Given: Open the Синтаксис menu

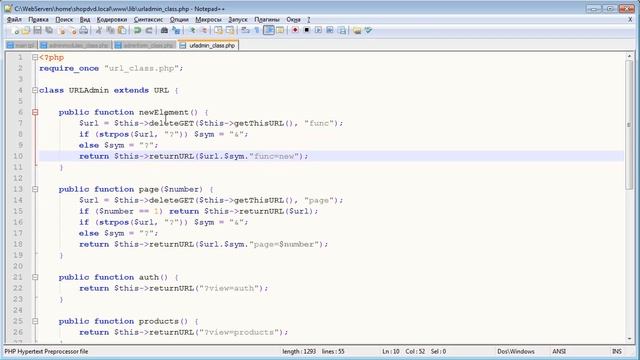Looking at the screenshot, I should 148,19.
